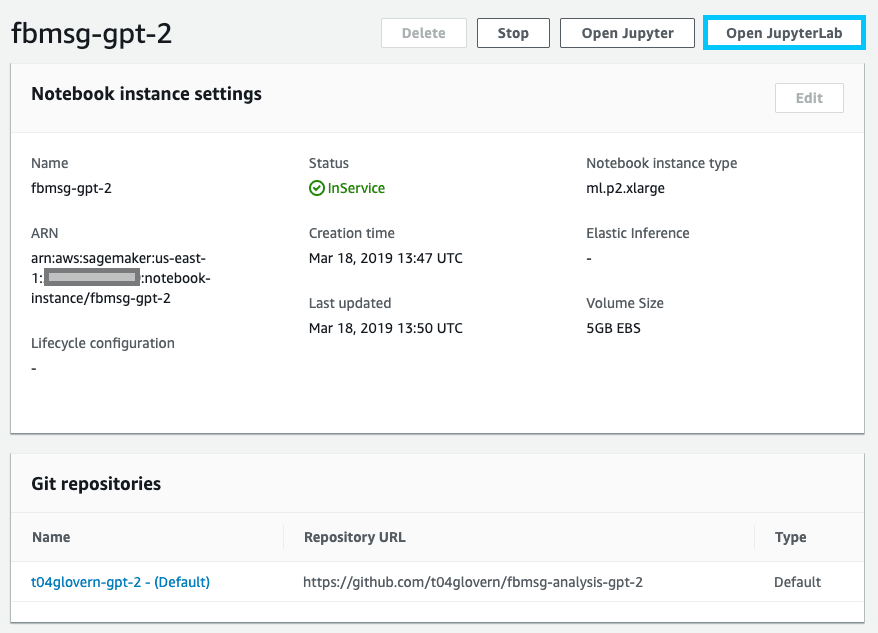Click the Name column header

[51, 537]
